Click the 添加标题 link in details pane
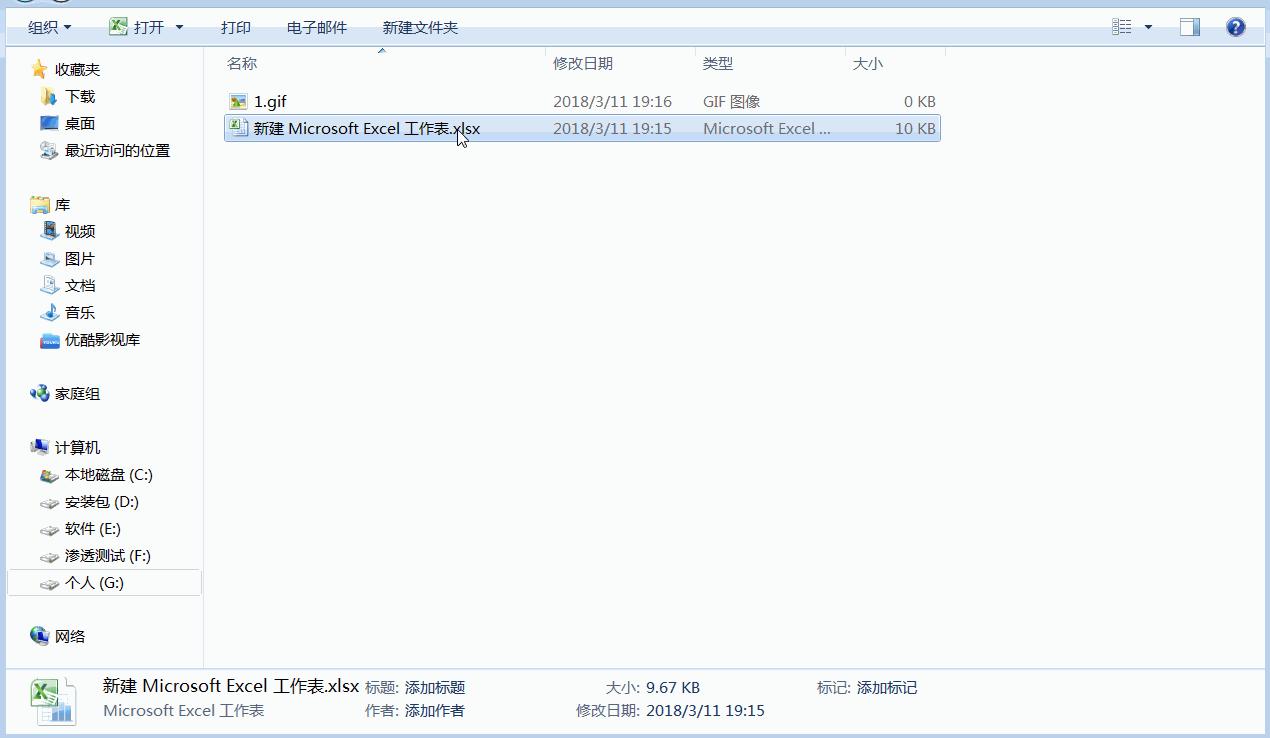 [438, 687]
